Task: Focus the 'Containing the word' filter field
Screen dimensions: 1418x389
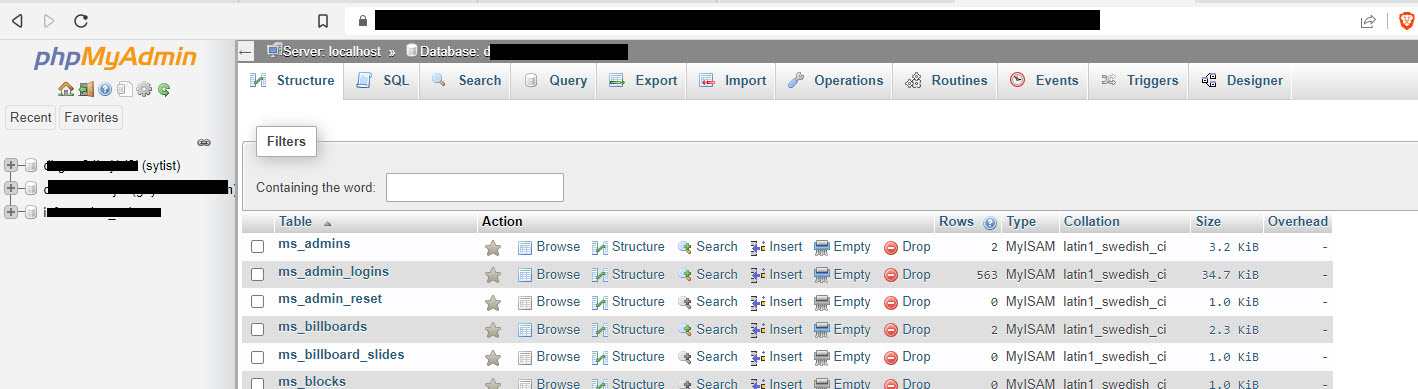Action: [475, 187]
